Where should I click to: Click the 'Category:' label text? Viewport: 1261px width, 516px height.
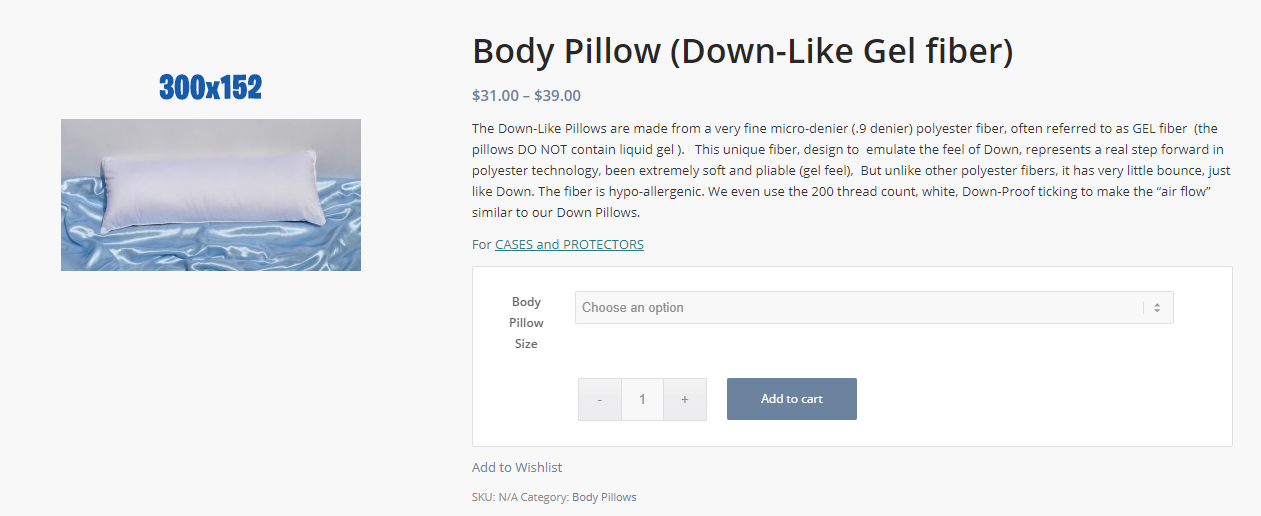click(545, 497)
